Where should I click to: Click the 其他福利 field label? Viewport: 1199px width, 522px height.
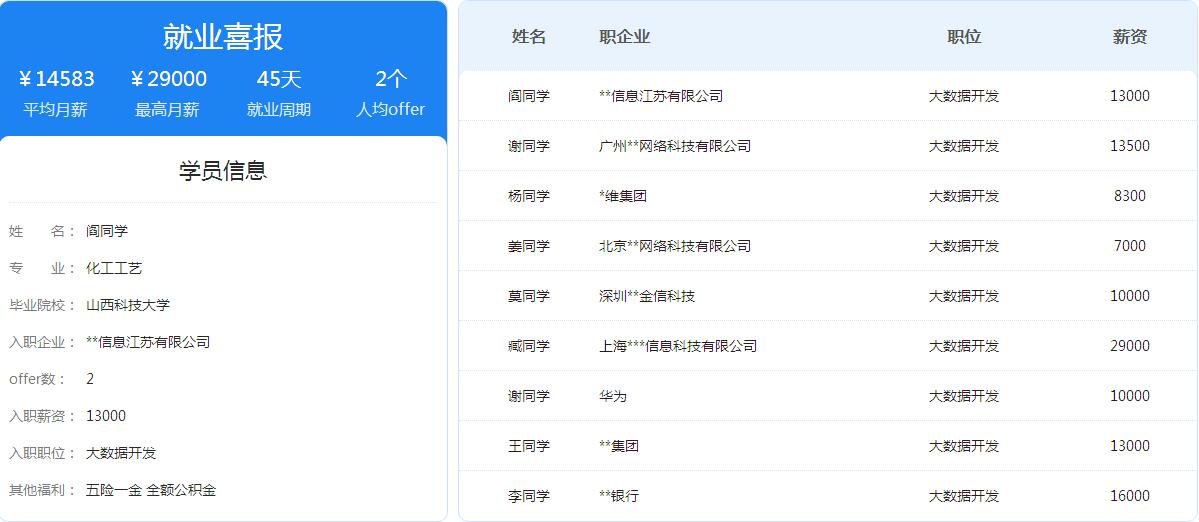coord(42,490)
